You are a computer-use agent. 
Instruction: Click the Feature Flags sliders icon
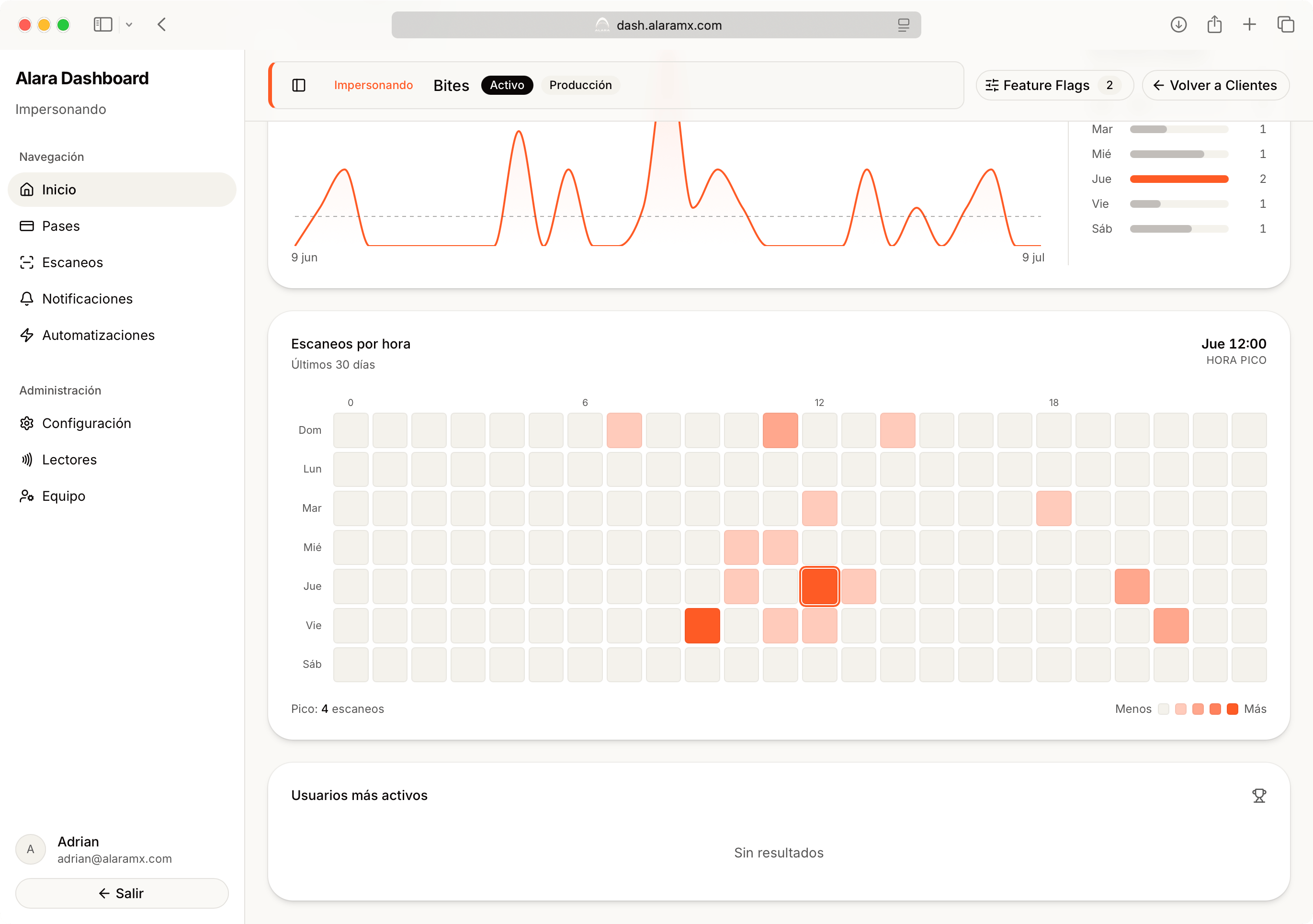[x=992, y=85]
